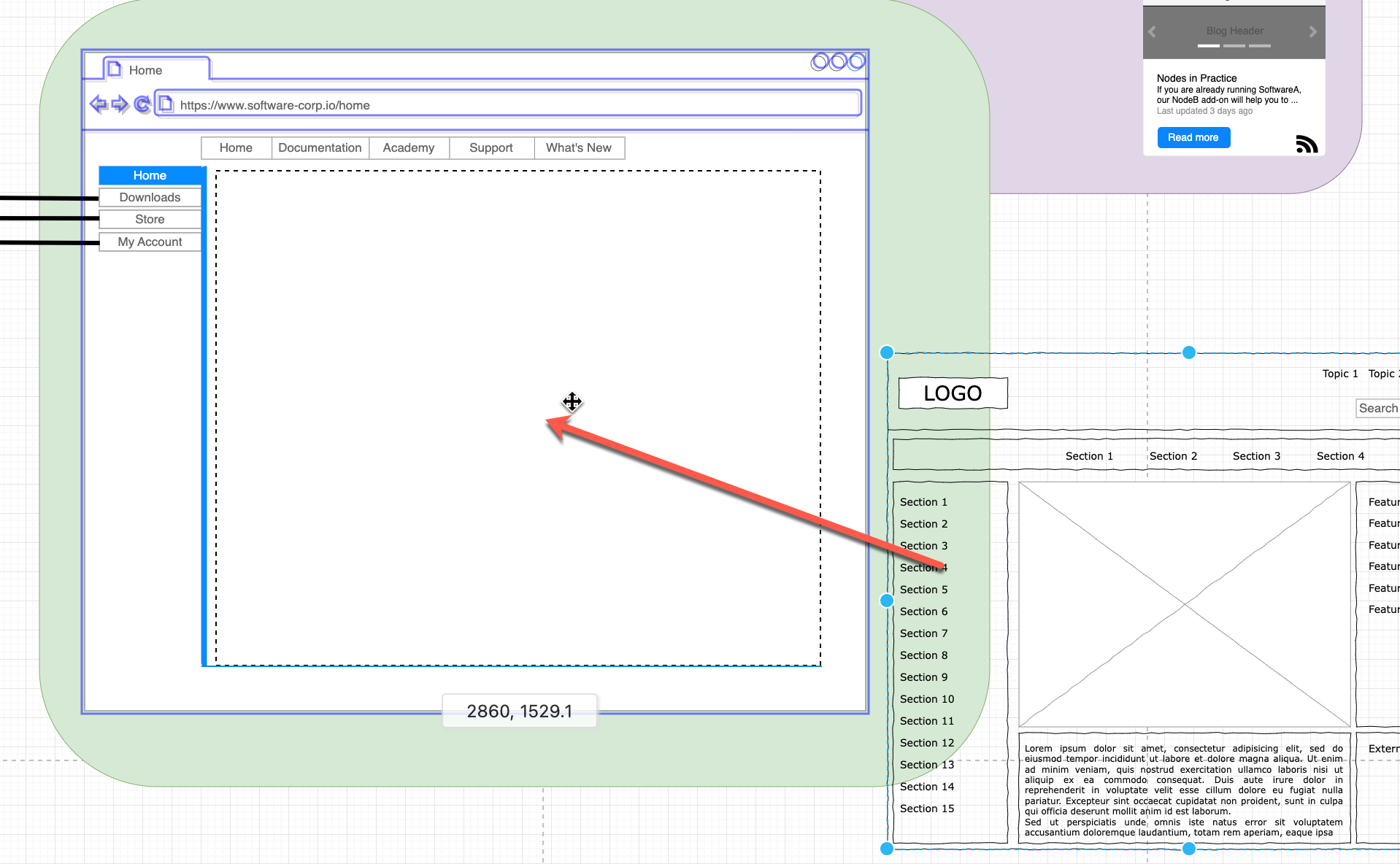This screenshot has width=1400, height=864.
Task: Click the browser forward arrow icon
Action: (120, 104)
